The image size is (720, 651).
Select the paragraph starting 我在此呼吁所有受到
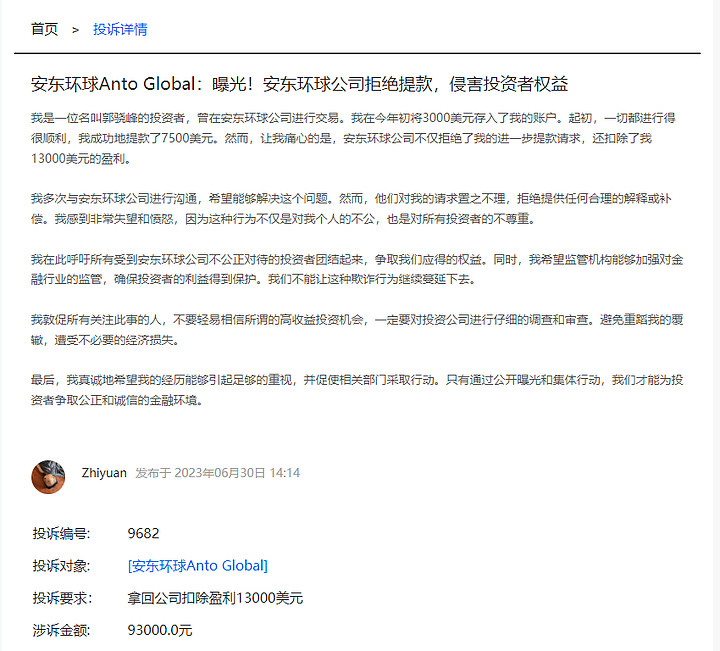(x=357, y=269)
